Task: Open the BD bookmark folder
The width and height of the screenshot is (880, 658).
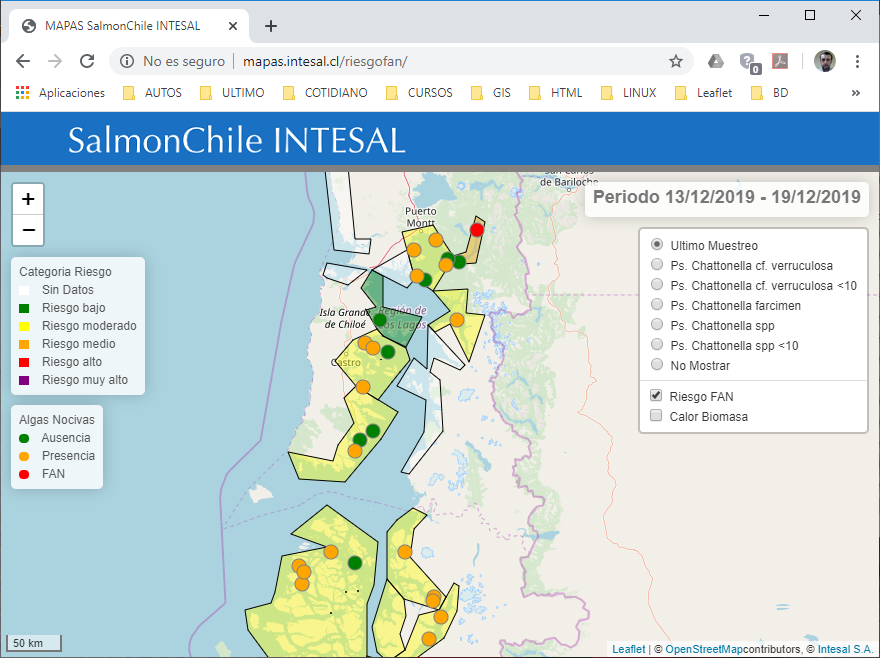Action: [769, 93]
